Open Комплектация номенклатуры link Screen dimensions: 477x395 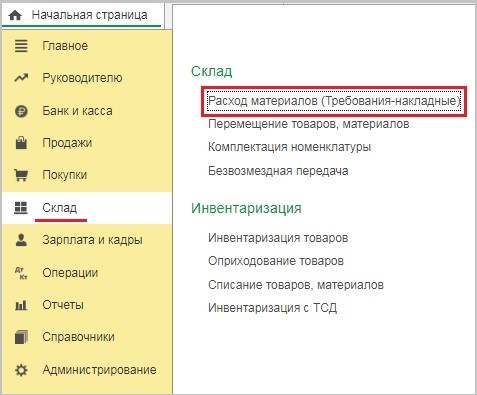(x=289, y=147)
